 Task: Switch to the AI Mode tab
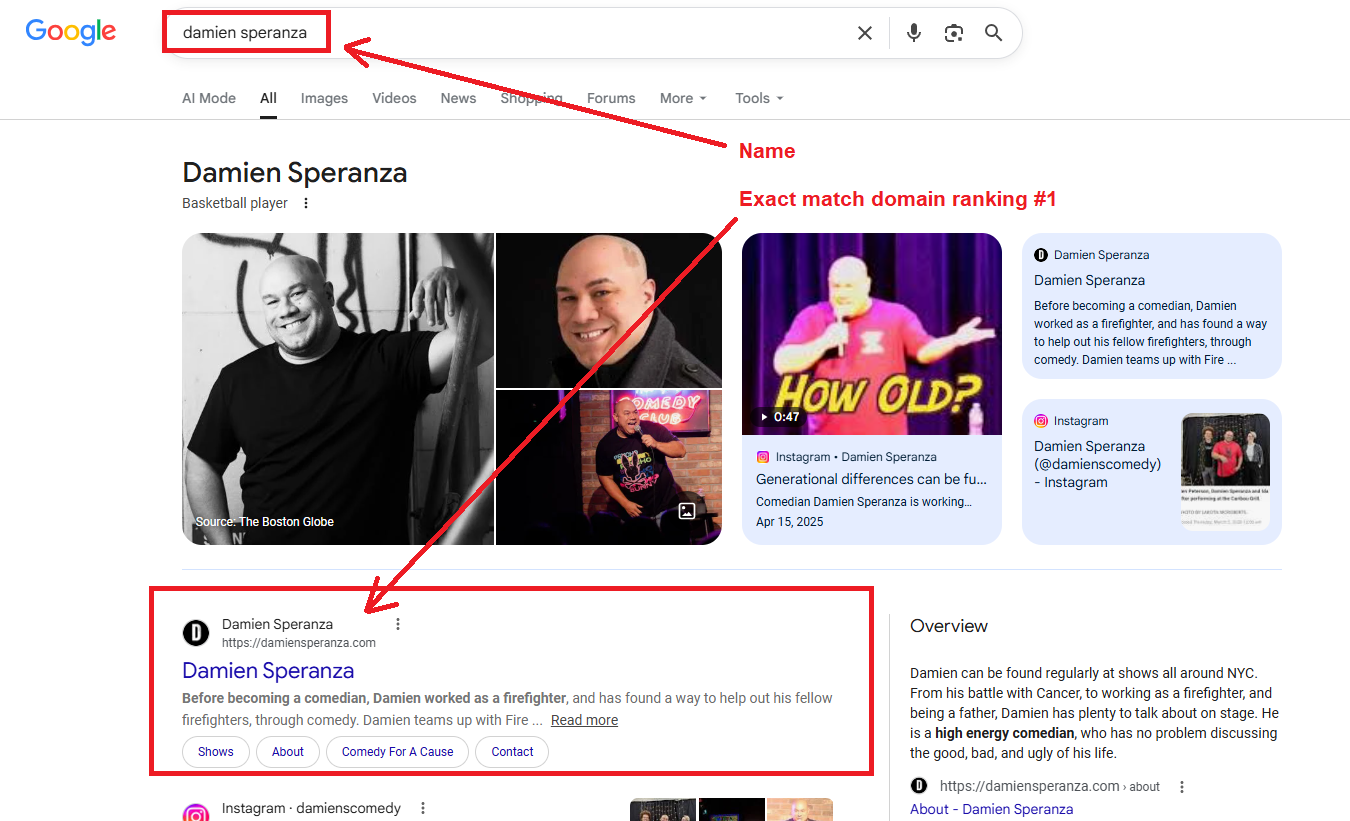[209, 98]
